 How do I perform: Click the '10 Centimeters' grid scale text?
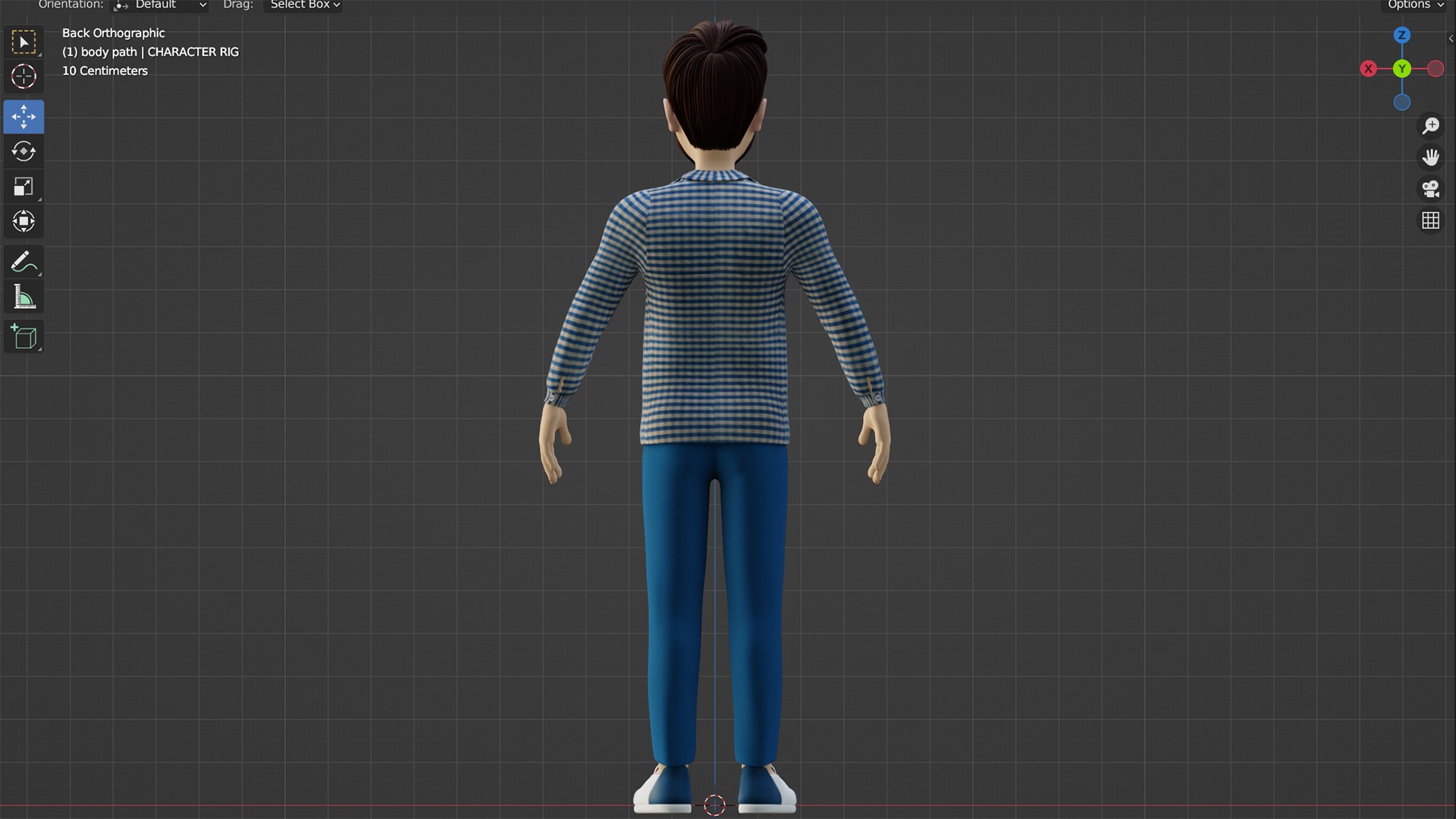[x=105, y=71]
